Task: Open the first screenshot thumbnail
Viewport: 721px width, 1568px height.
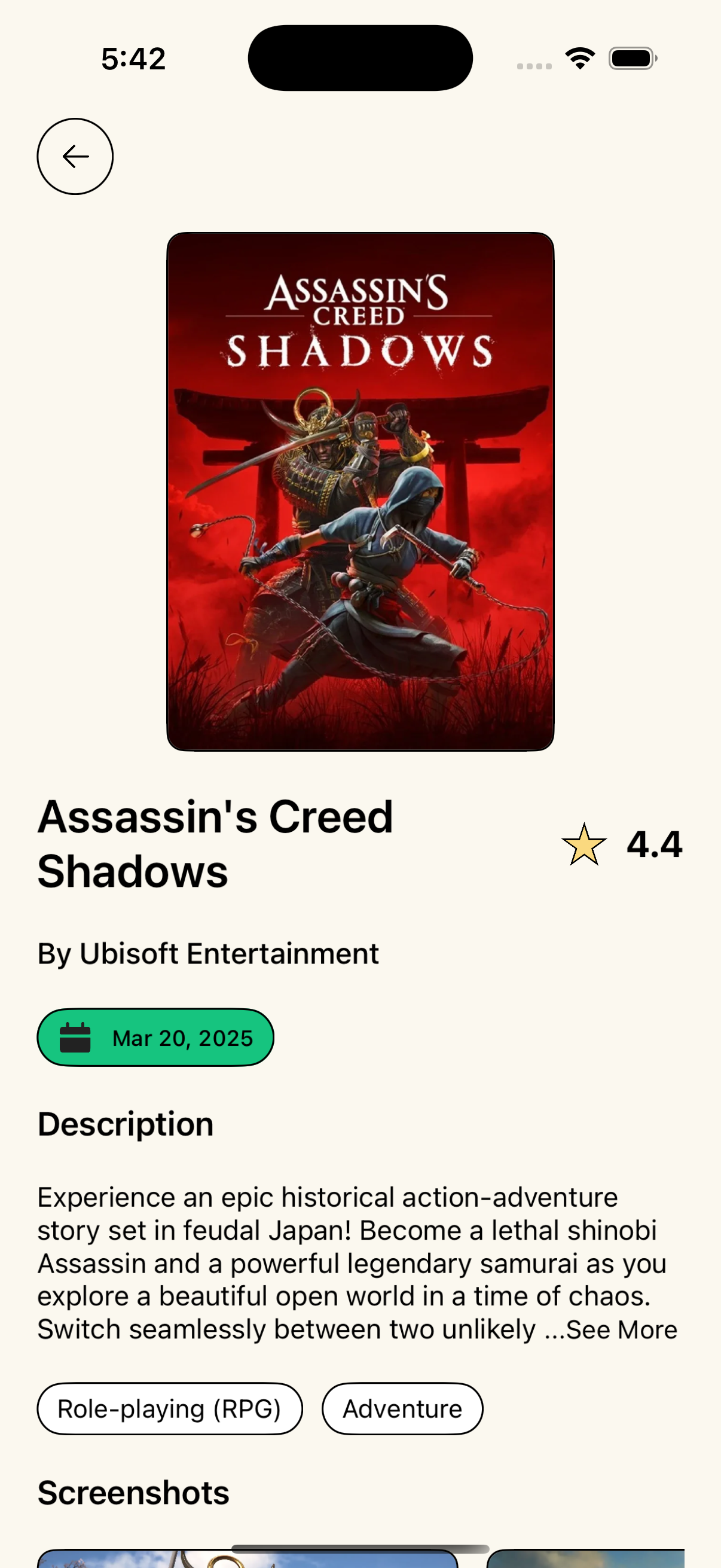Action: point(248,1558)
